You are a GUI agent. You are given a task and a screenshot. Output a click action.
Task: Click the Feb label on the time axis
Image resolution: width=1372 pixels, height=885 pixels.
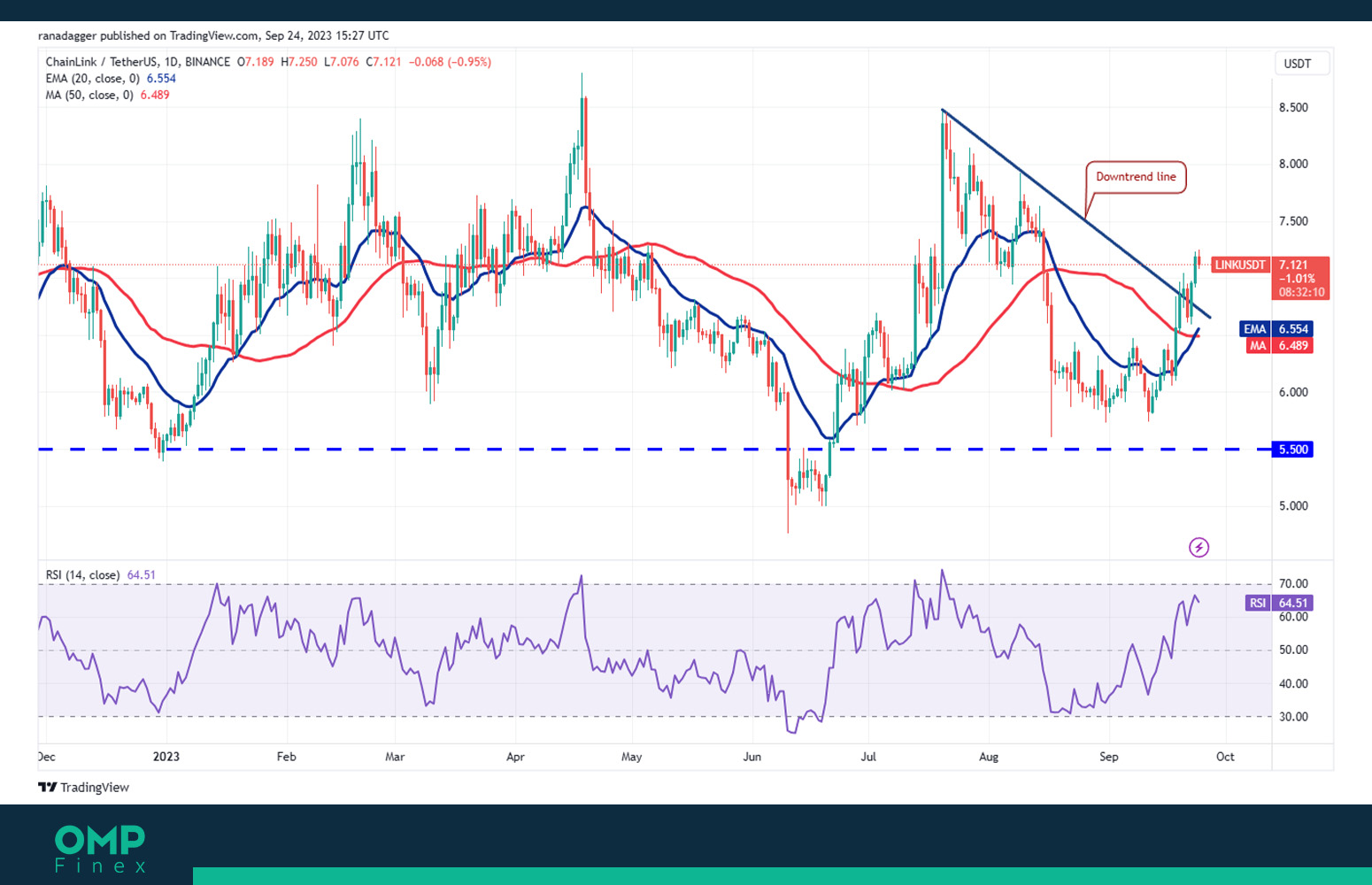(286, 758)
